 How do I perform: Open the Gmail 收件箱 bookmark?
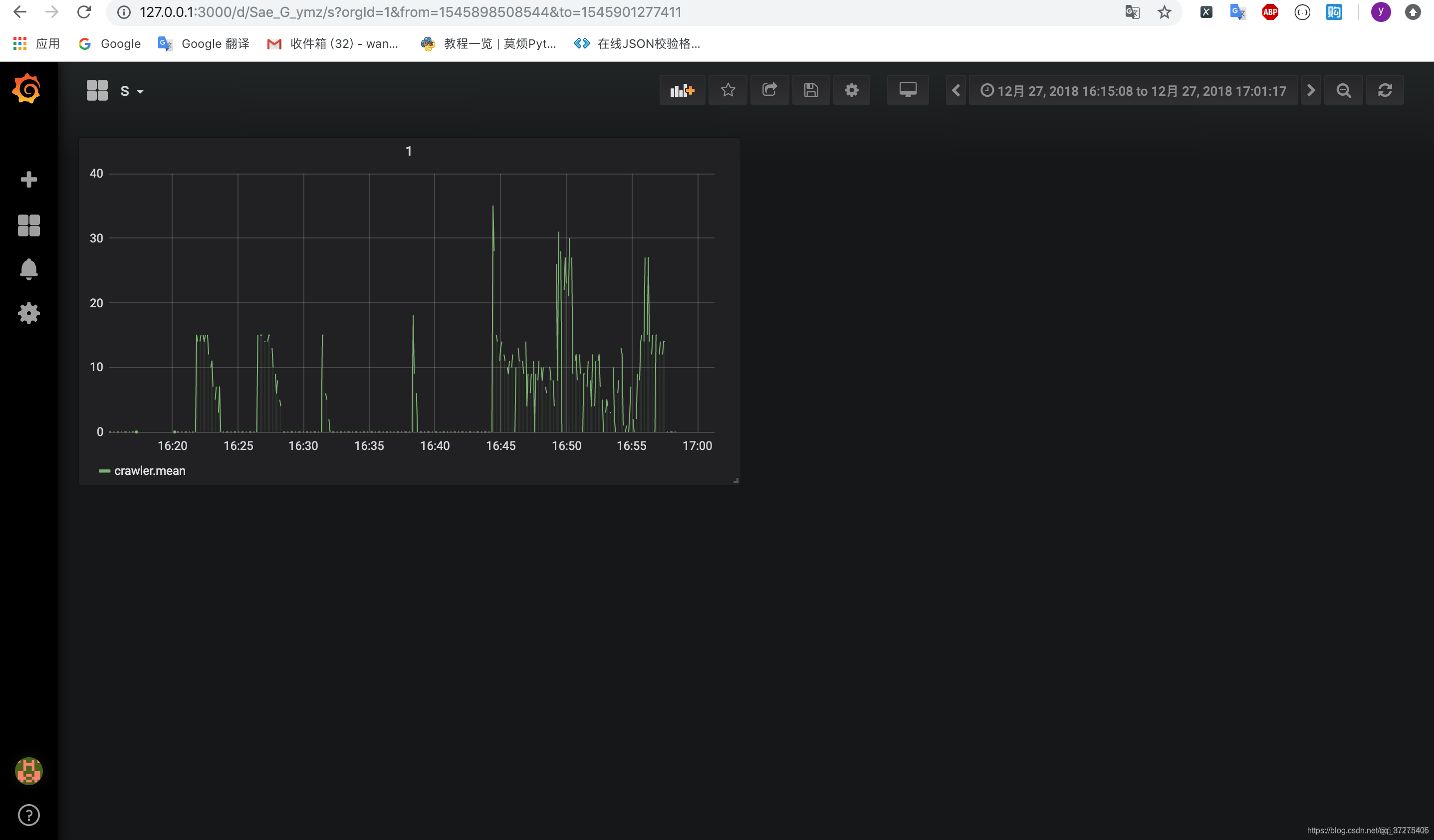[333, 44]
